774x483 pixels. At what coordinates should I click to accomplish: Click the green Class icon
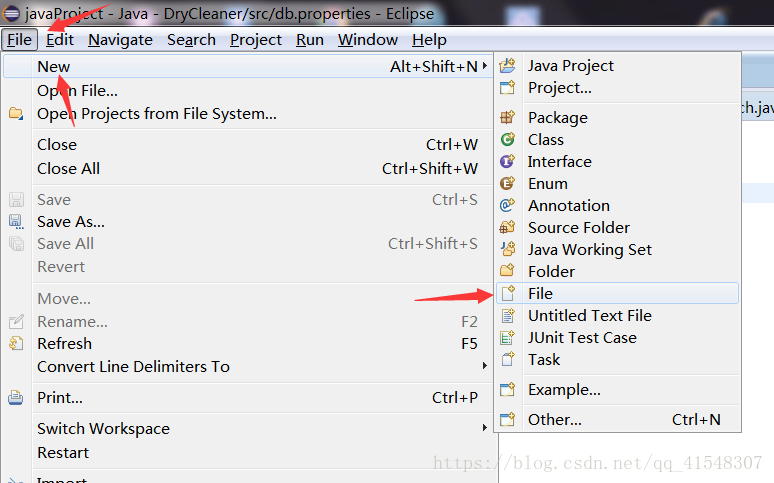(507, 140)
